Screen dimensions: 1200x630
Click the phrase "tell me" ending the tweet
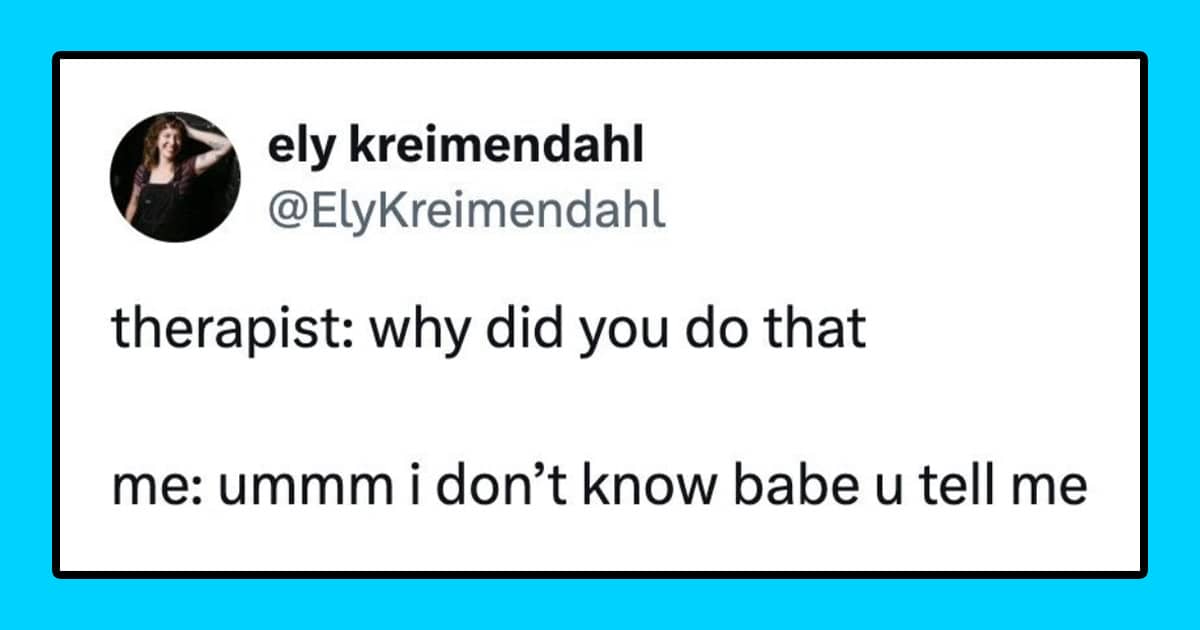click(1019, 489)
